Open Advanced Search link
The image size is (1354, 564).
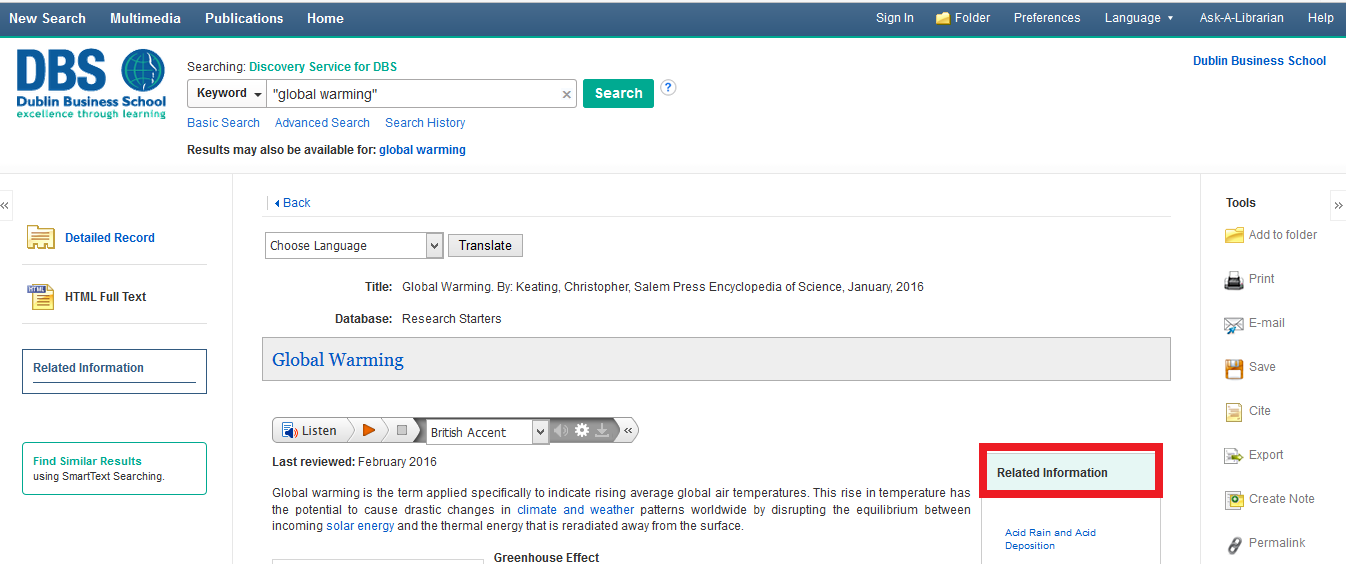point(322,123)
